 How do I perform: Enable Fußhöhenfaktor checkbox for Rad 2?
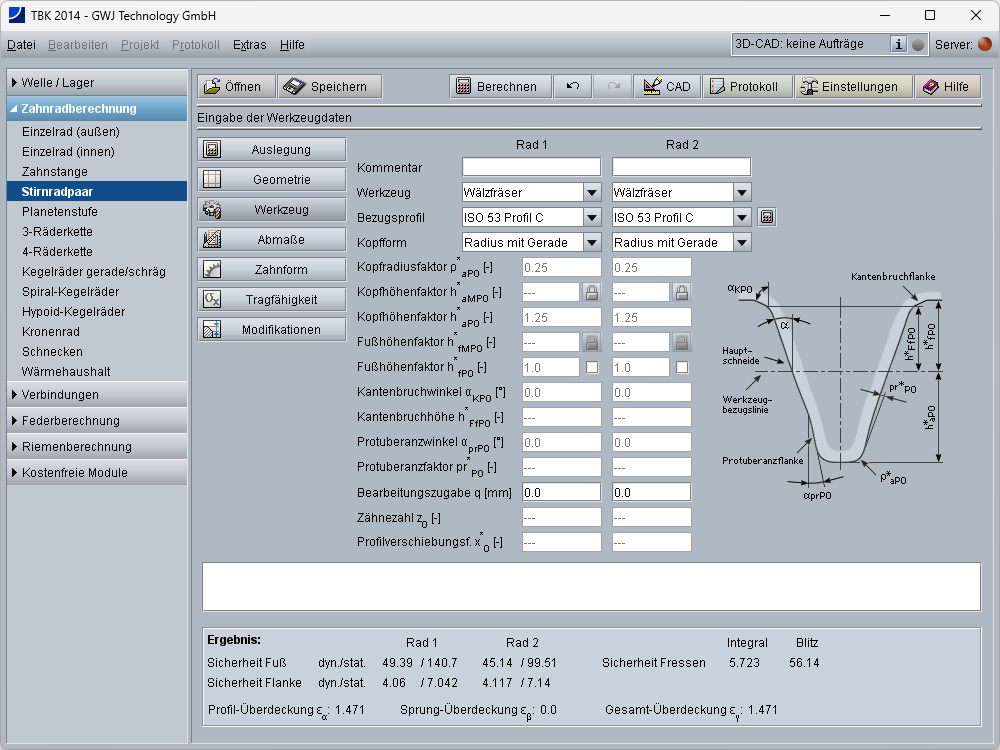coord(682,367)
